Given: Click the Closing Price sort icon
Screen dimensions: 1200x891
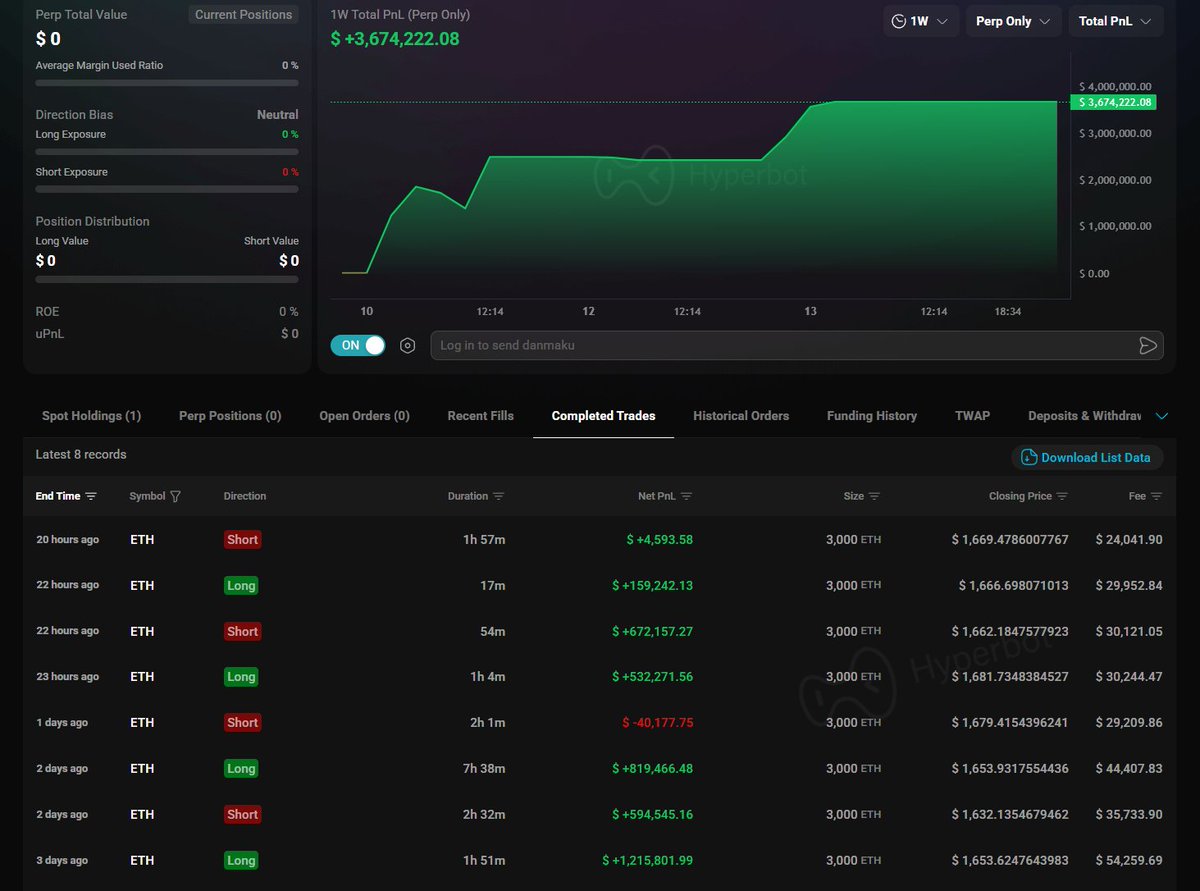Looking at the screenshot, I should (x=1062, y=496).
